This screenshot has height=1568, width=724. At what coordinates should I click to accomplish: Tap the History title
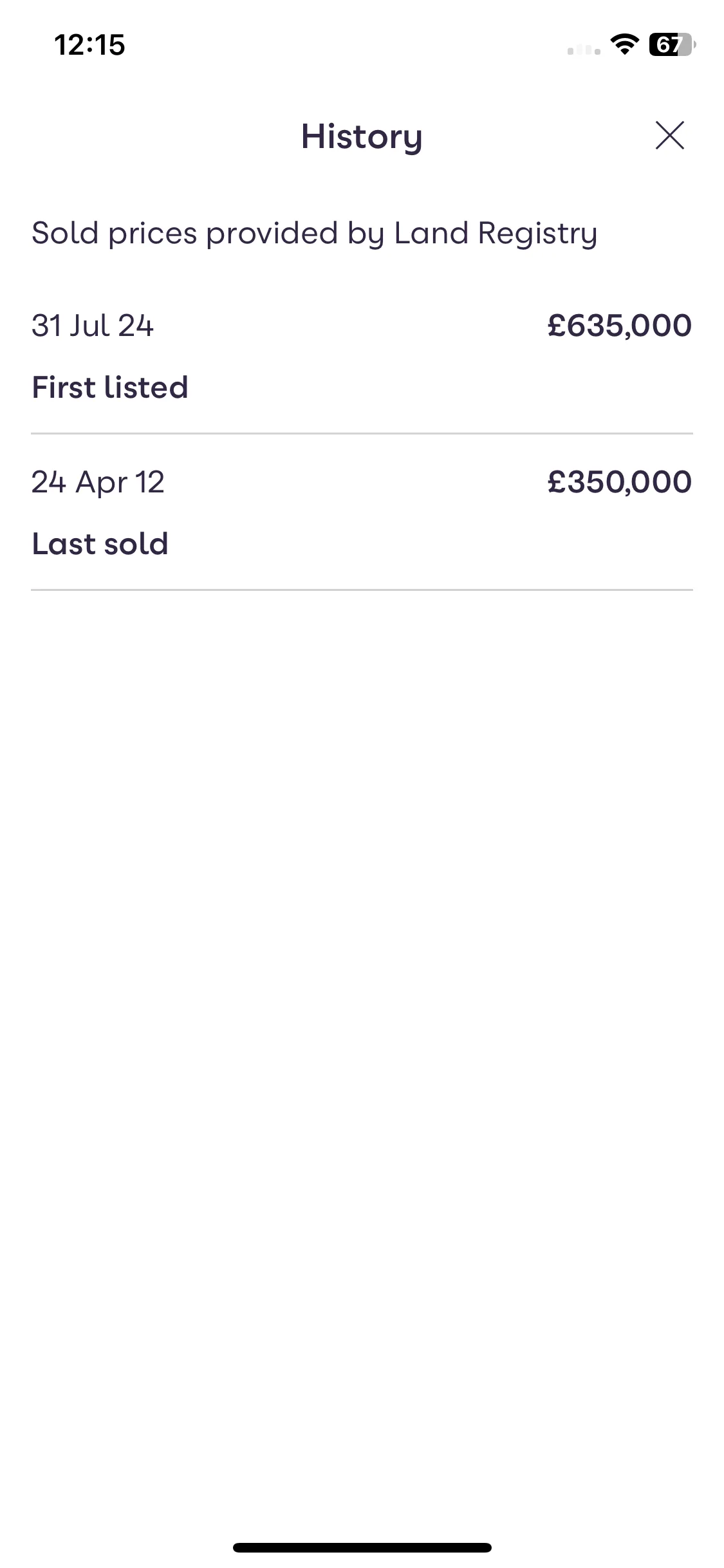(362, 136)
